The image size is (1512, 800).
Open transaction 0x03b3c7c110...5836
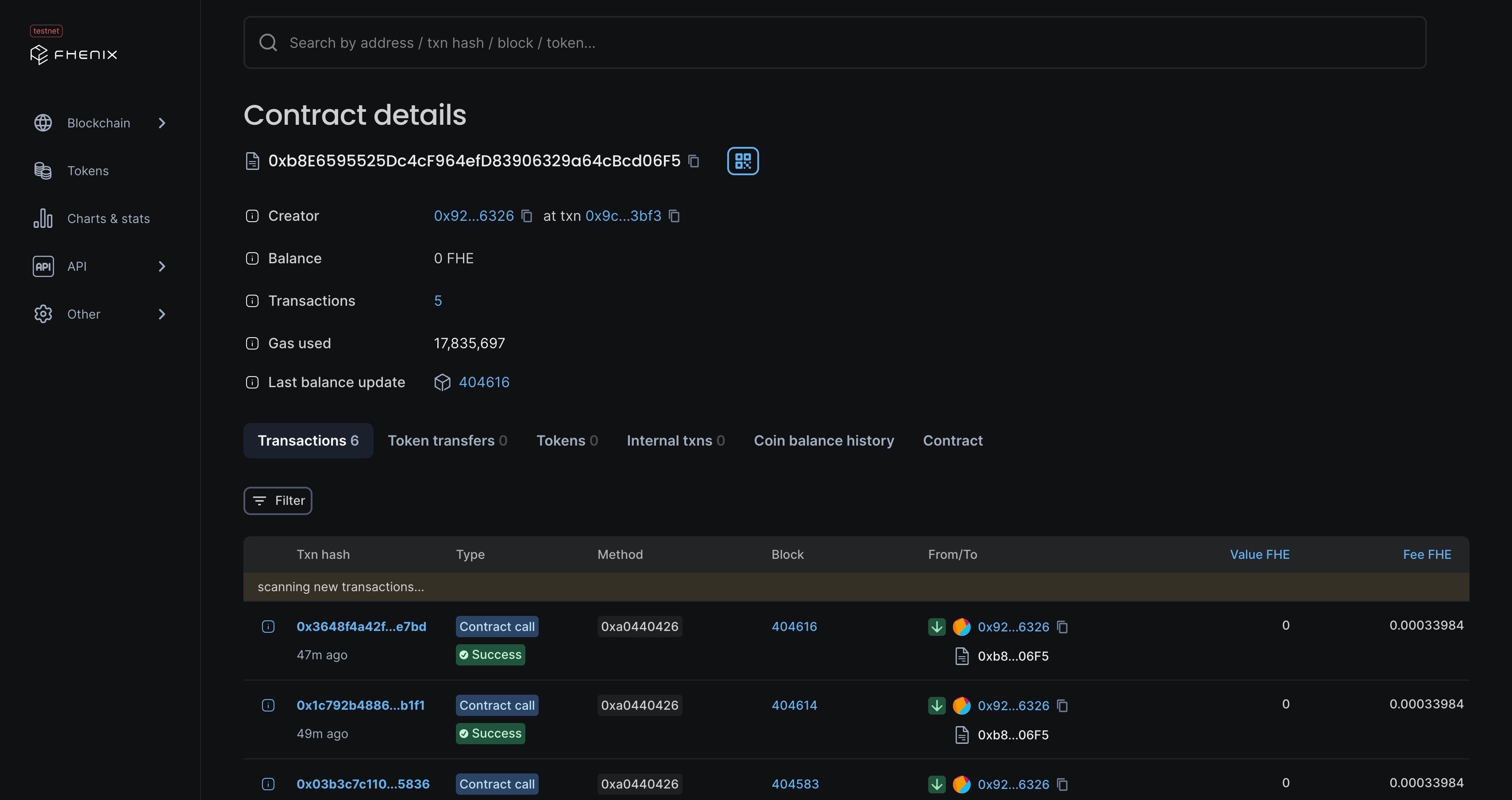click(x=363, y=784)
